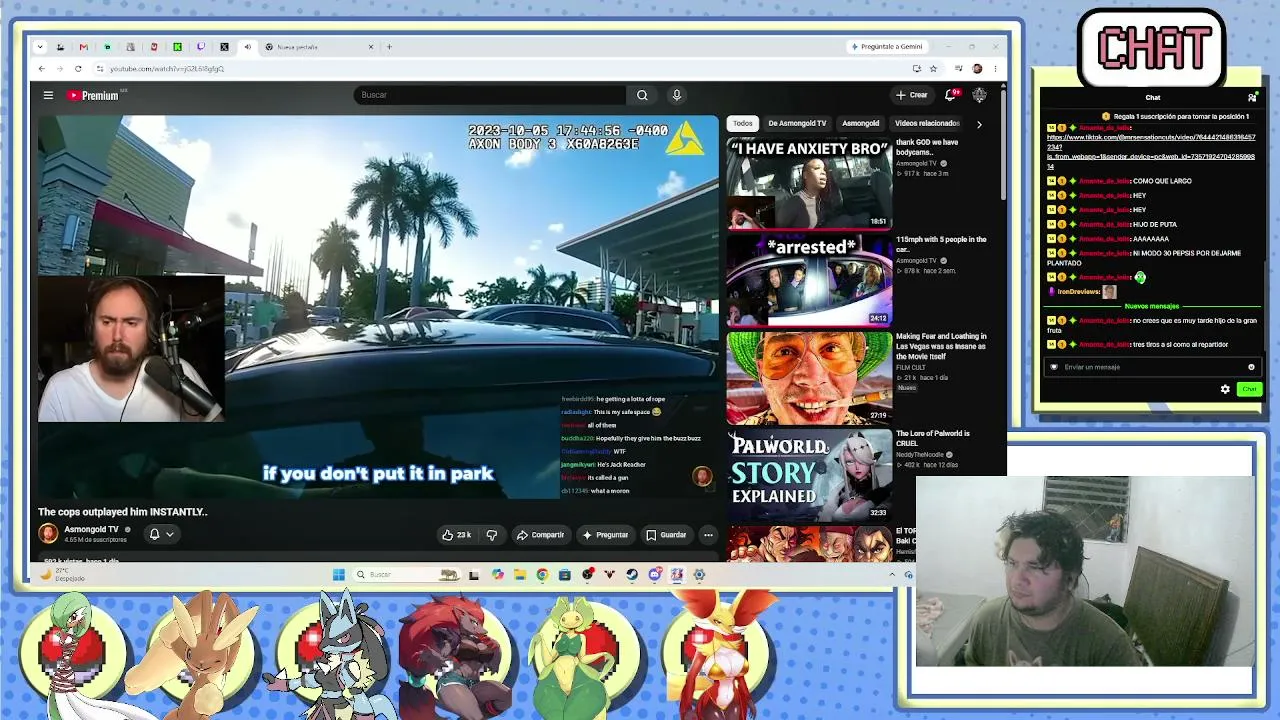Click "Nuevos mensajes" divider label in chat

[1152, 306]
